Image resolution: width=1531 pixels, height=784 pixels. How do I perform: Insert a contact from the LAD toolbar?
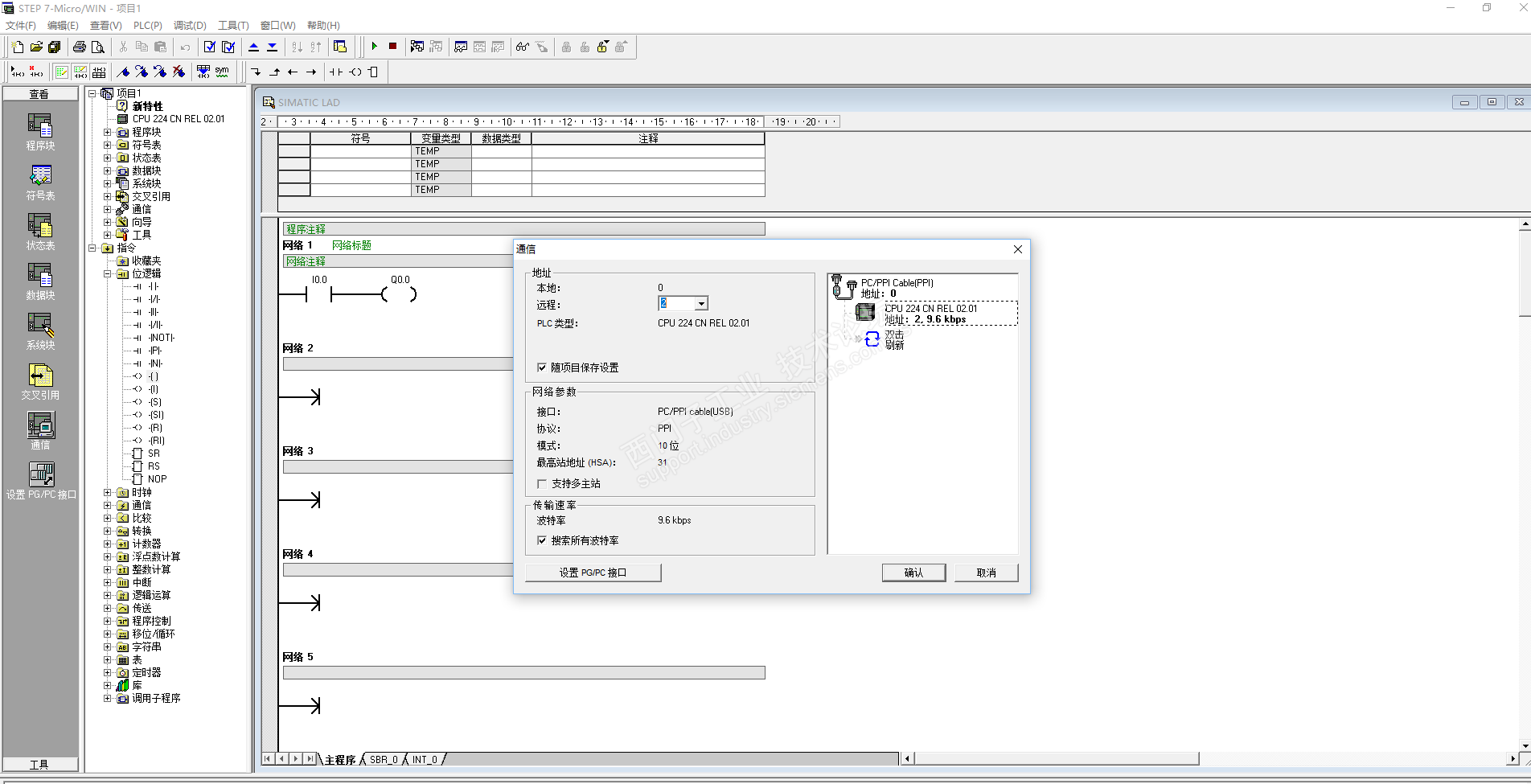[x=336, y=72]
